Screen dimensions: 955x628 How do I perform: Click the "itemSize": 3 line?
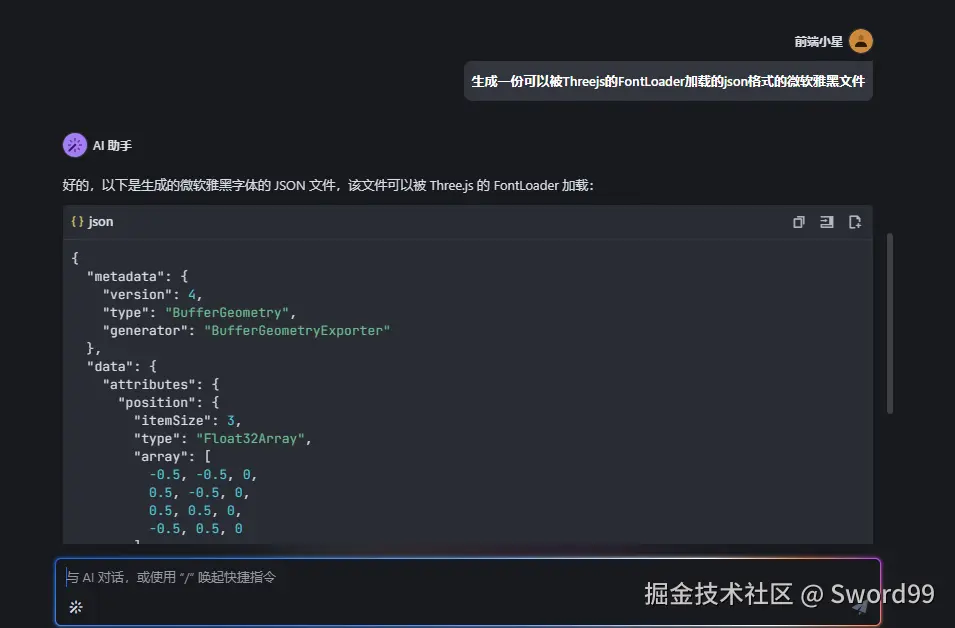188,420
